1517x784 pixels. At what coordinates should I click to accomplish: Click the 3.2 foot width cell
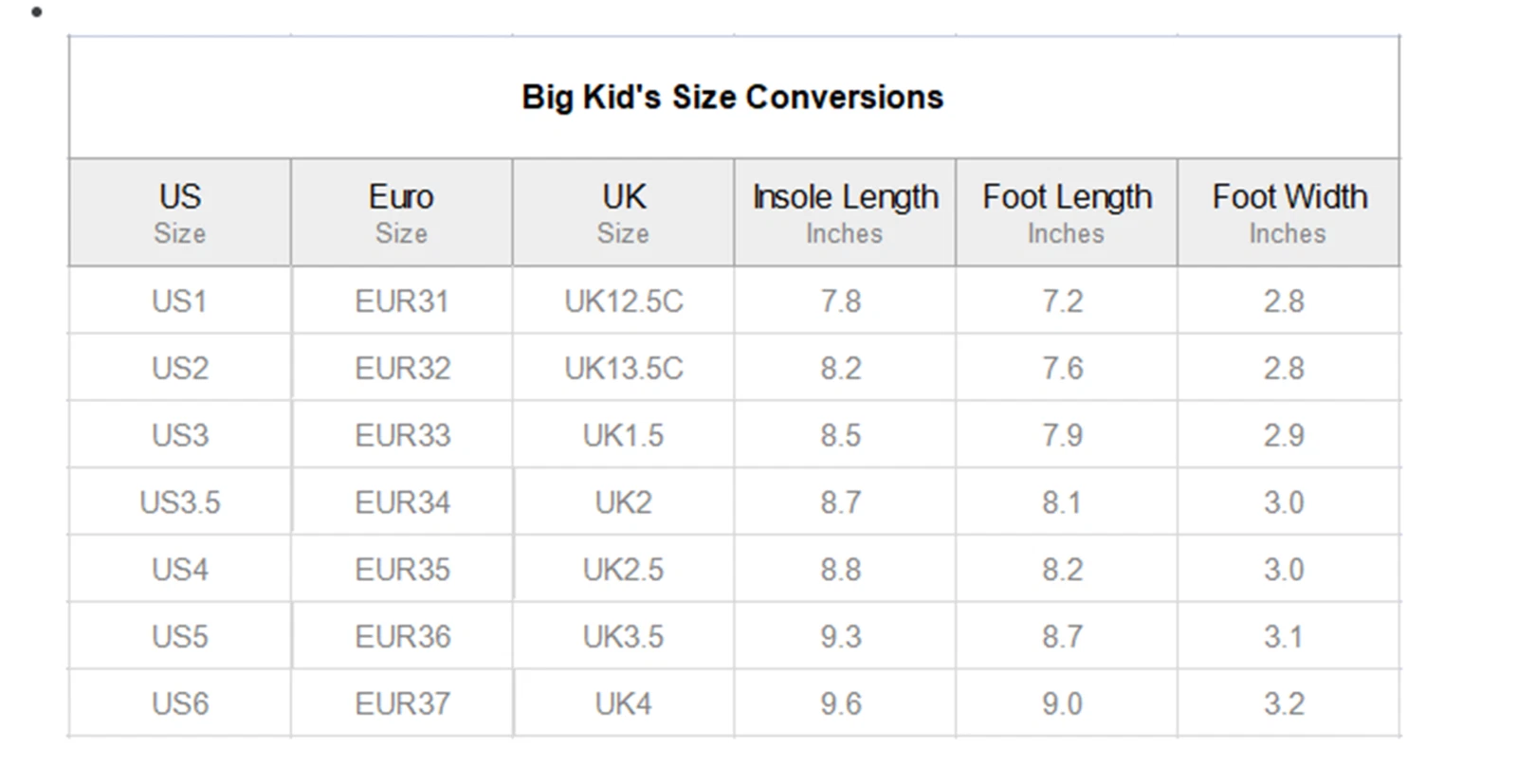click(1284, 704)
